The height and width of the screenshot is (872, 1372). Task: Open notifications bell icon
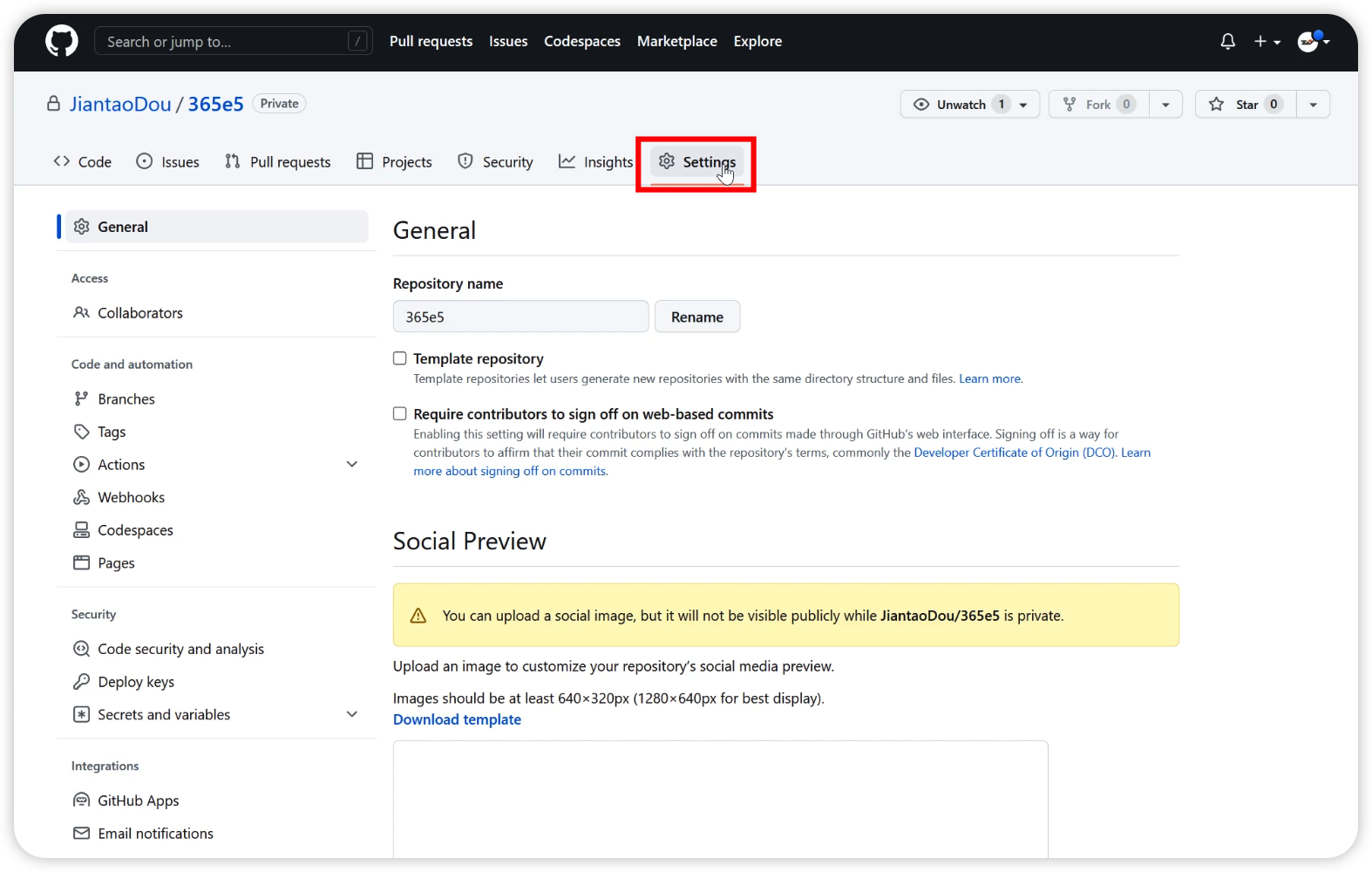[1227, 41]
